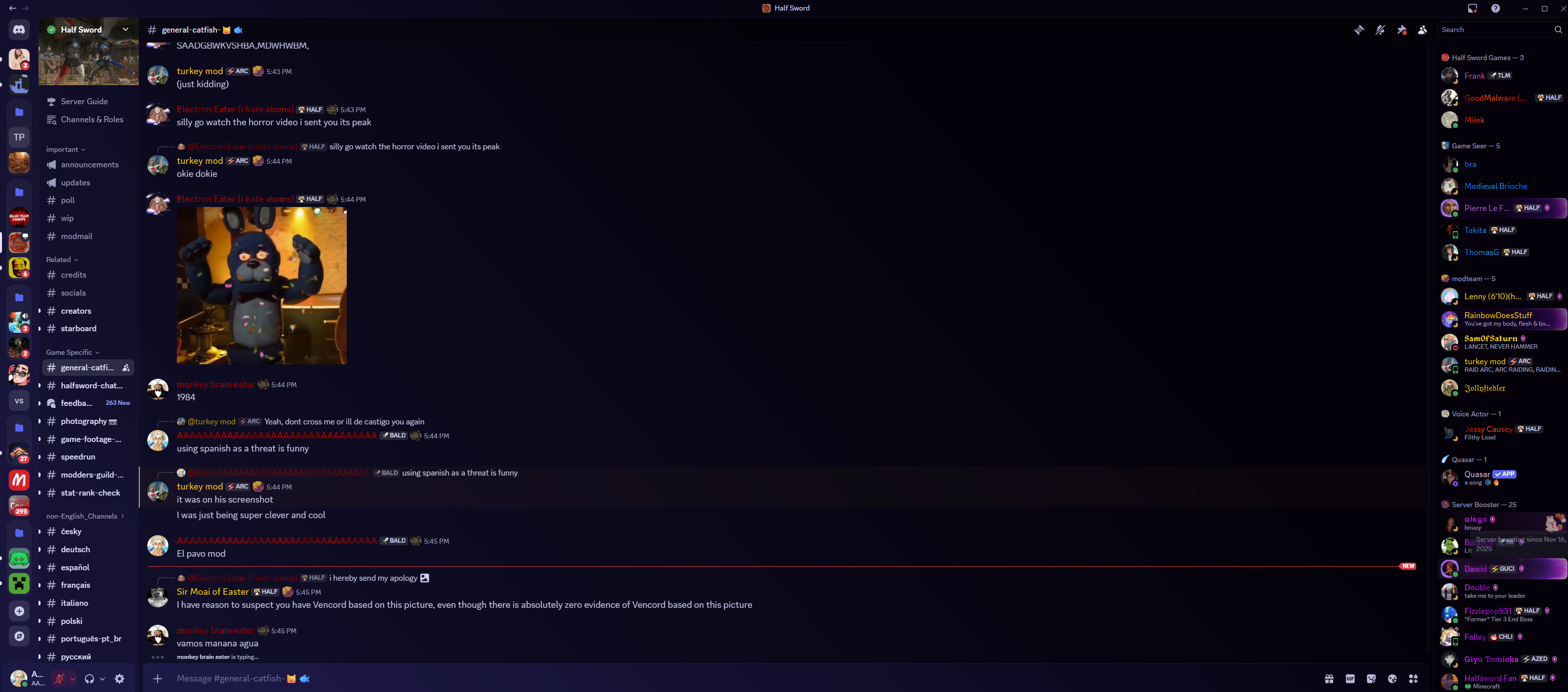The height and width of the screenshot is (692, 1568).
Task: Open SamOfSaturn in the member list
Action: [x=1502, y=342]
